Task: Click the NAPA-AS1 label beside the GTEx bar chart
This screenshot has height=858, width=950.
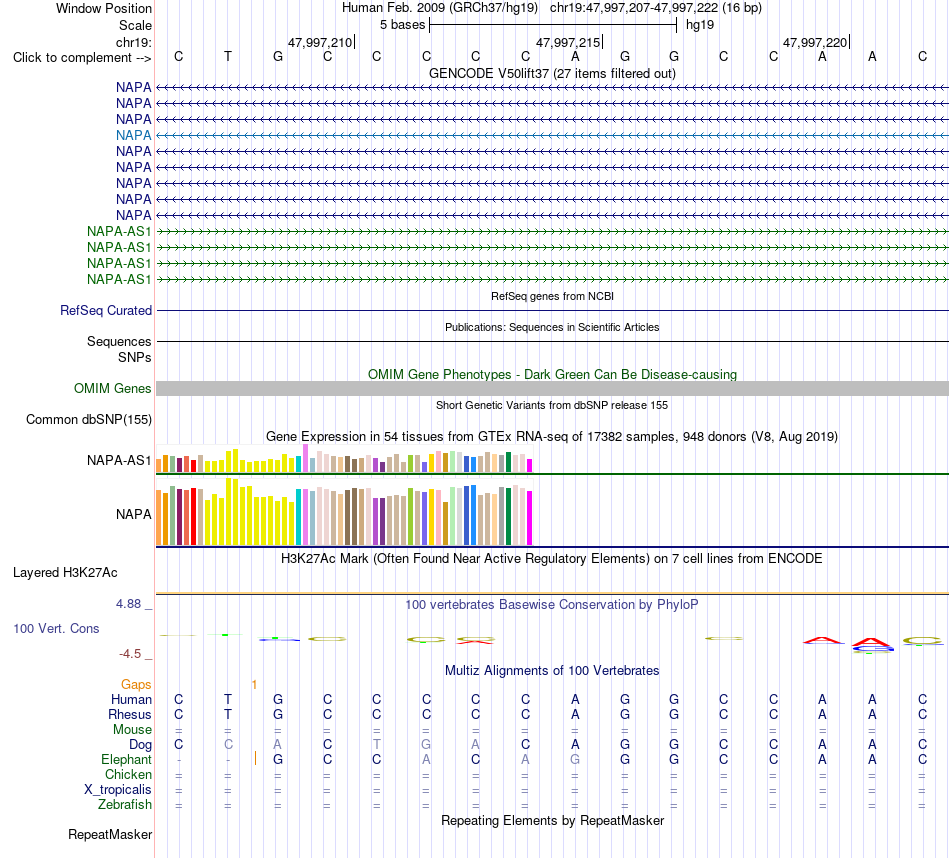Action: click(119, 461)
